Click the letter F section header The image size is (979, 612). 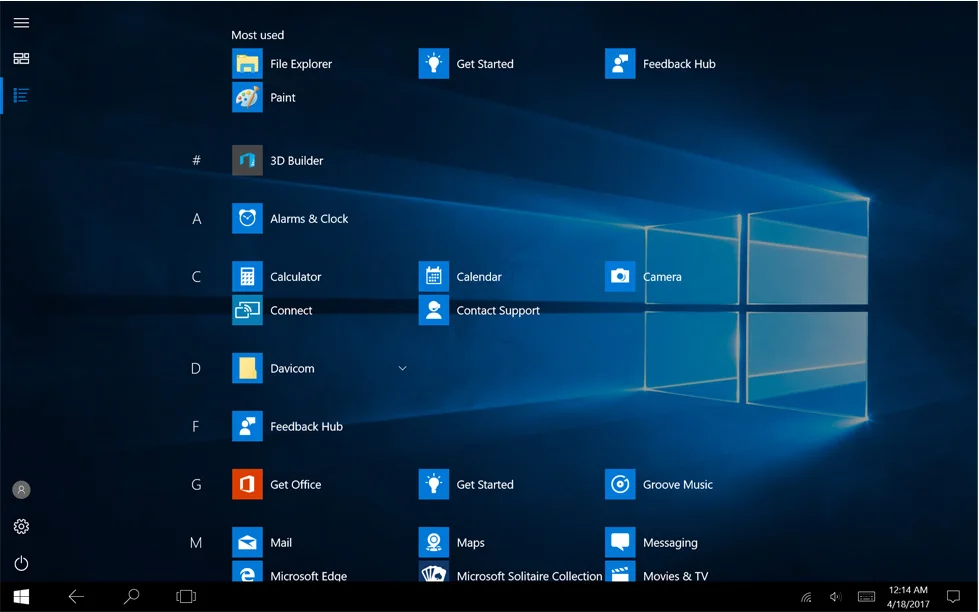[x=196, y=427]
